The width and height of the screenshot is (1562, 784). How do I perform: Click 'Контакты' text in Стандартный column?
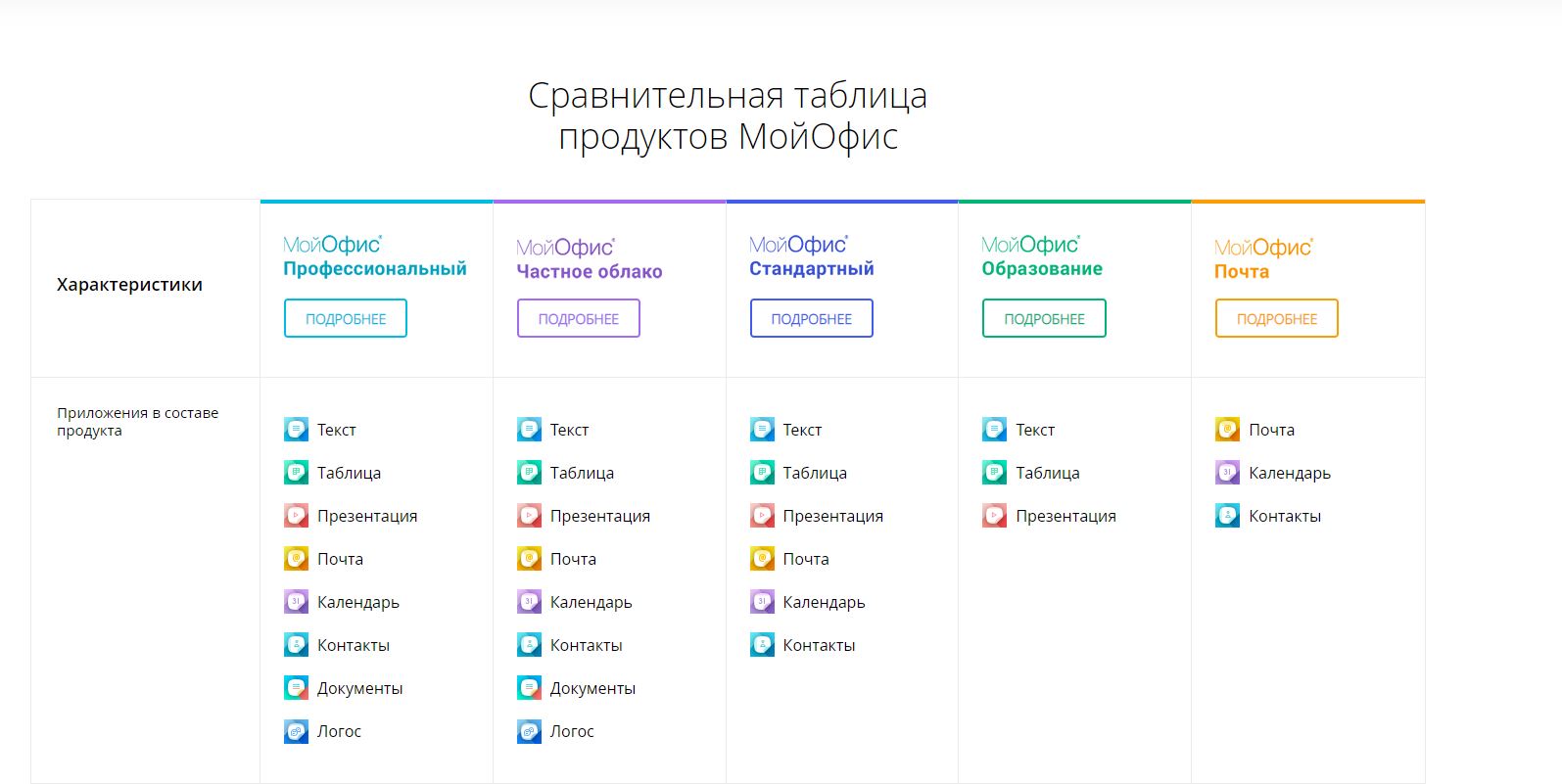pyautogui.click(x=819, y=645)
